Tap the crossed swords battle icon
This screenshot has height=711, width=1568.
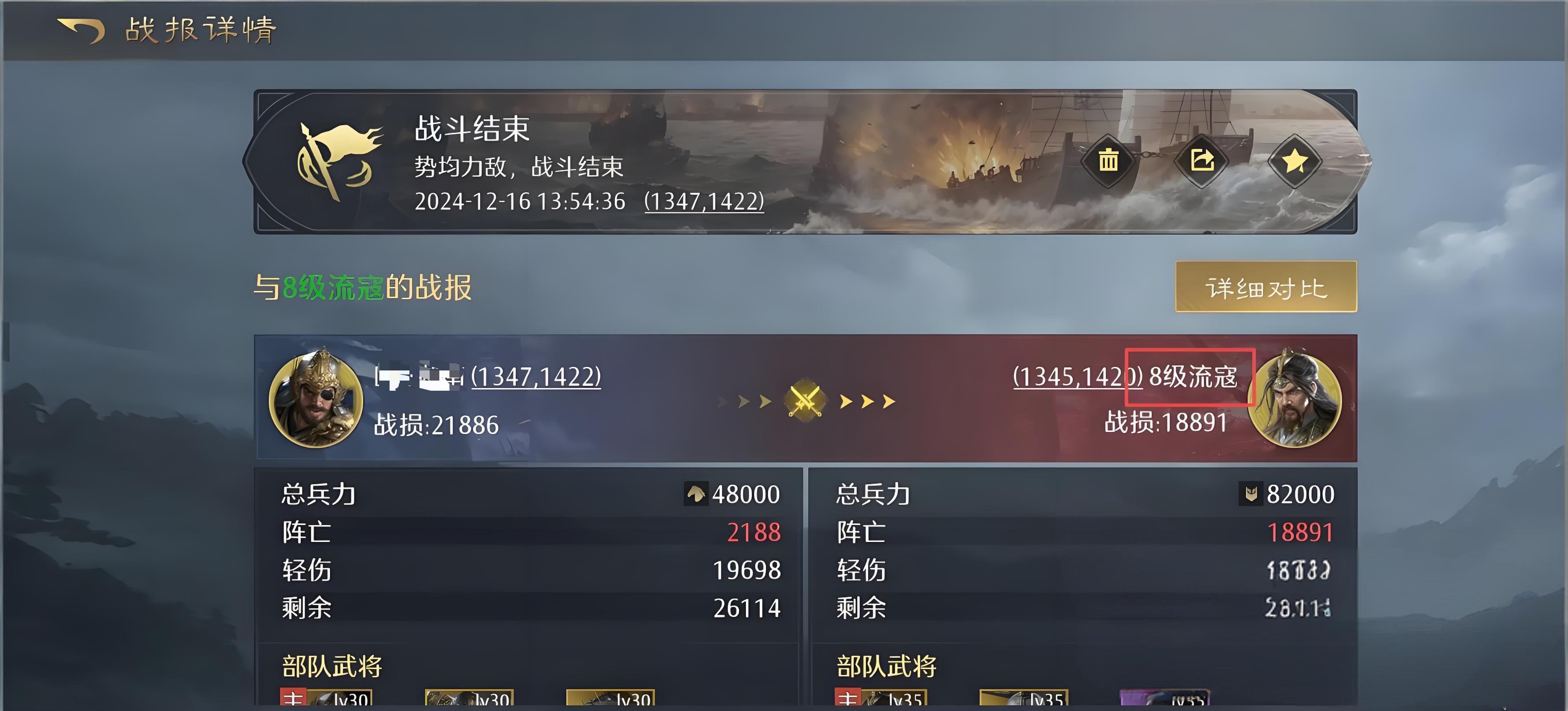805,400
